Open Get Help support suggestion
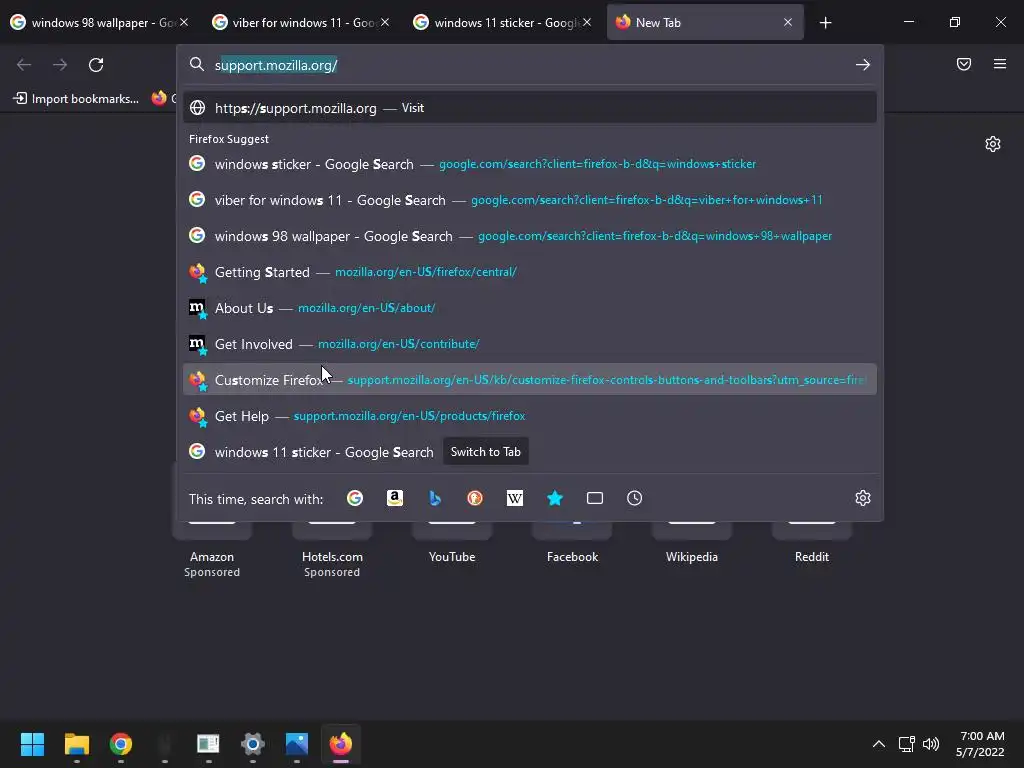 click(x=530, y=415)
